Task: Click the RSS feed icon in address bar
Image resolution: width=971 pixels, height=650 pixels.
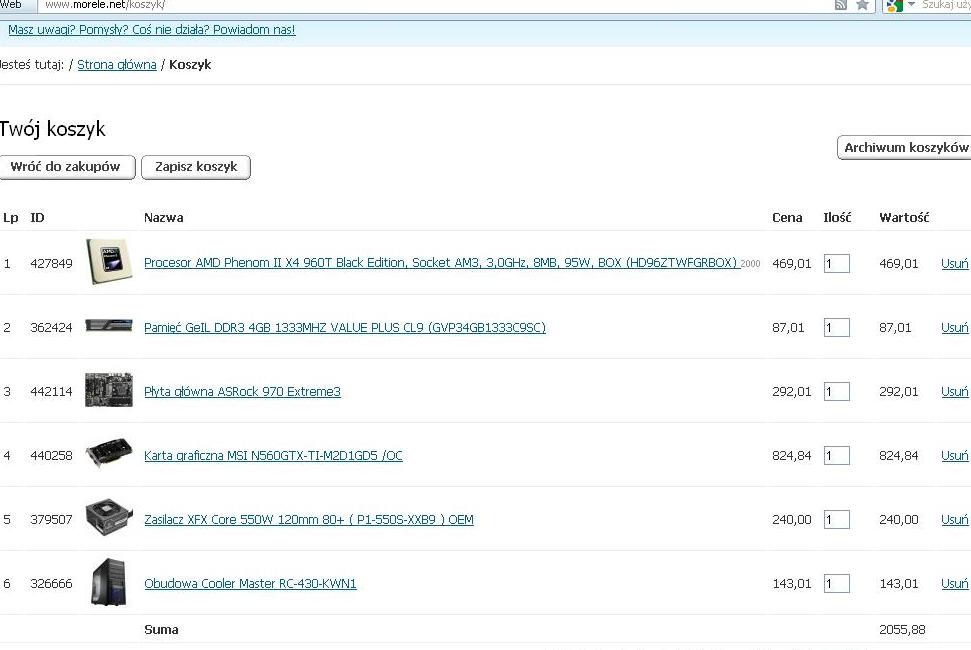Action: tap(840, 5)
